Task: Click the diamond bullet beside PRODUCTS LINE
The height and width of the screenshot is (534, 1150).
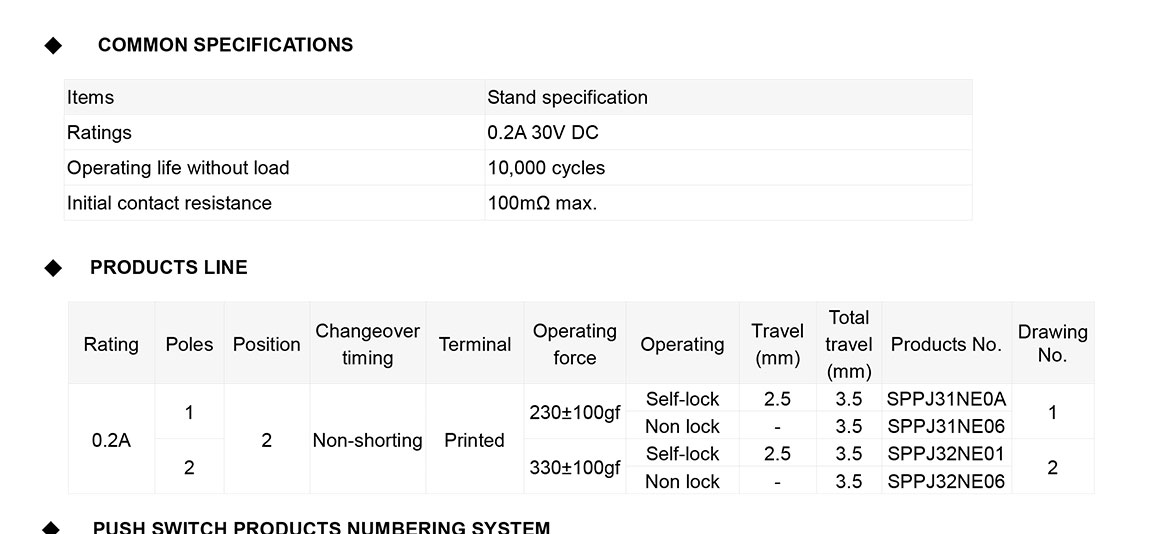Action: pos(53,268)
